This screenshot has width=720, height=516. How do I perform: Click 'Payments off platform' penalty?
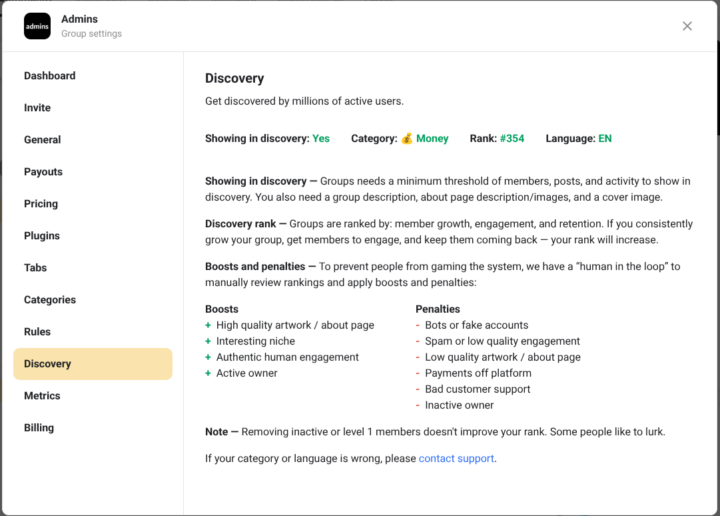pyautogui.click(x=478, y=374)
